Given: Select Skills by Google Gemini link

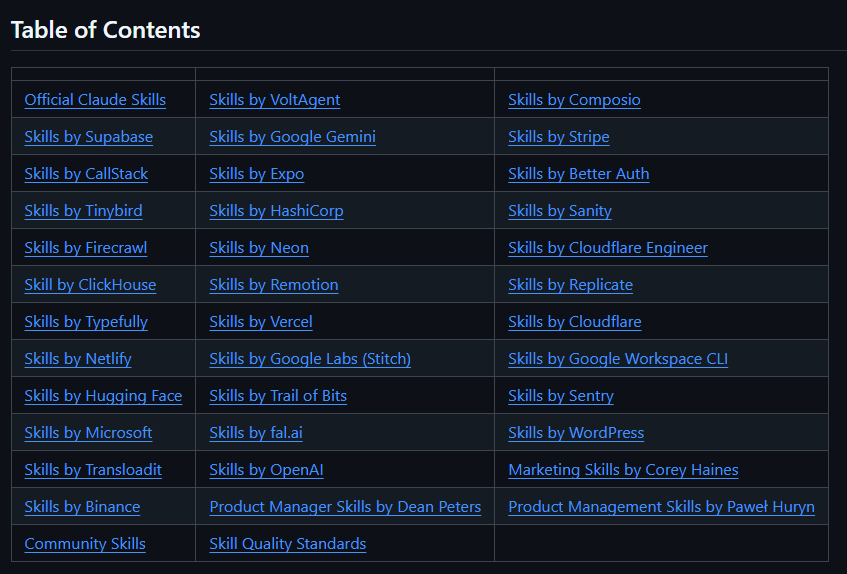Looking at the screenshot, I should pyautogui.click(x=292, y=137).
